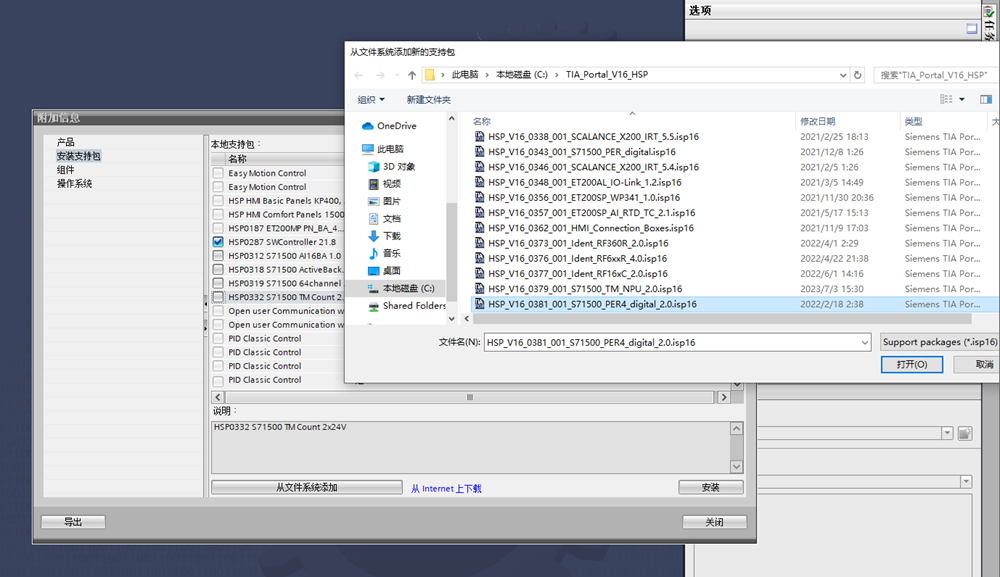Viewport: 1000px width, 577px height.
Task: Select 操作系统 in 附加信息 sidebar
Action: [75, 184]
